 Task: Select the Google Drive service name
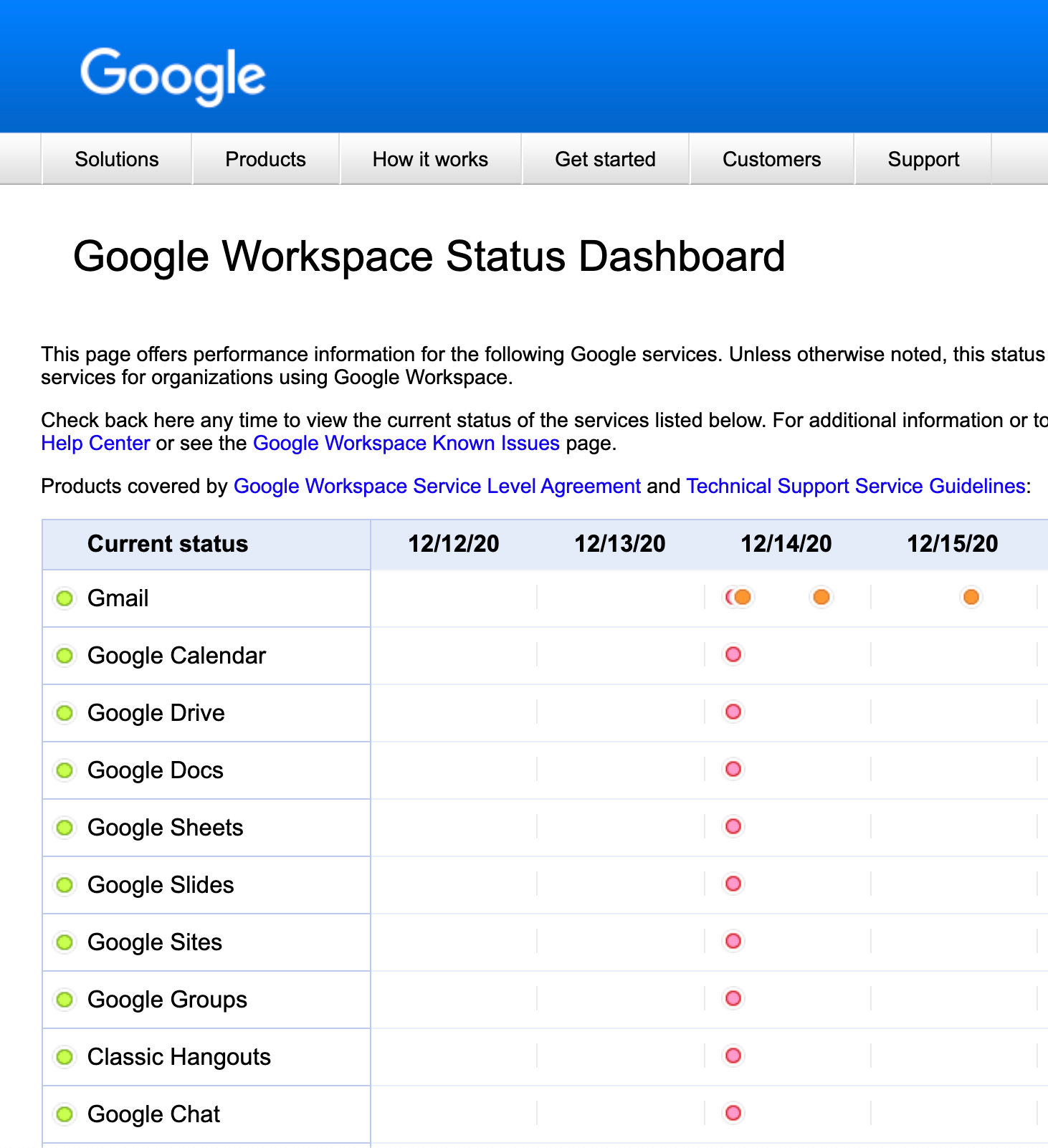tap(156, 713)
